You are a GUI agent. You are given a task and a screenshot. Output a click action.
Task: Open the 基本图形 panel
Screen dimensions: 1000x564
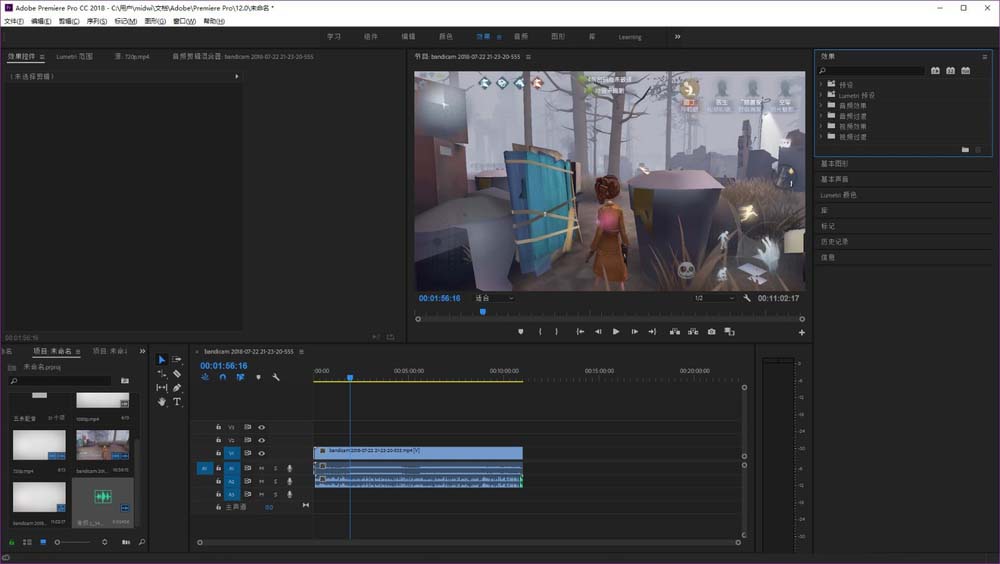834,163
